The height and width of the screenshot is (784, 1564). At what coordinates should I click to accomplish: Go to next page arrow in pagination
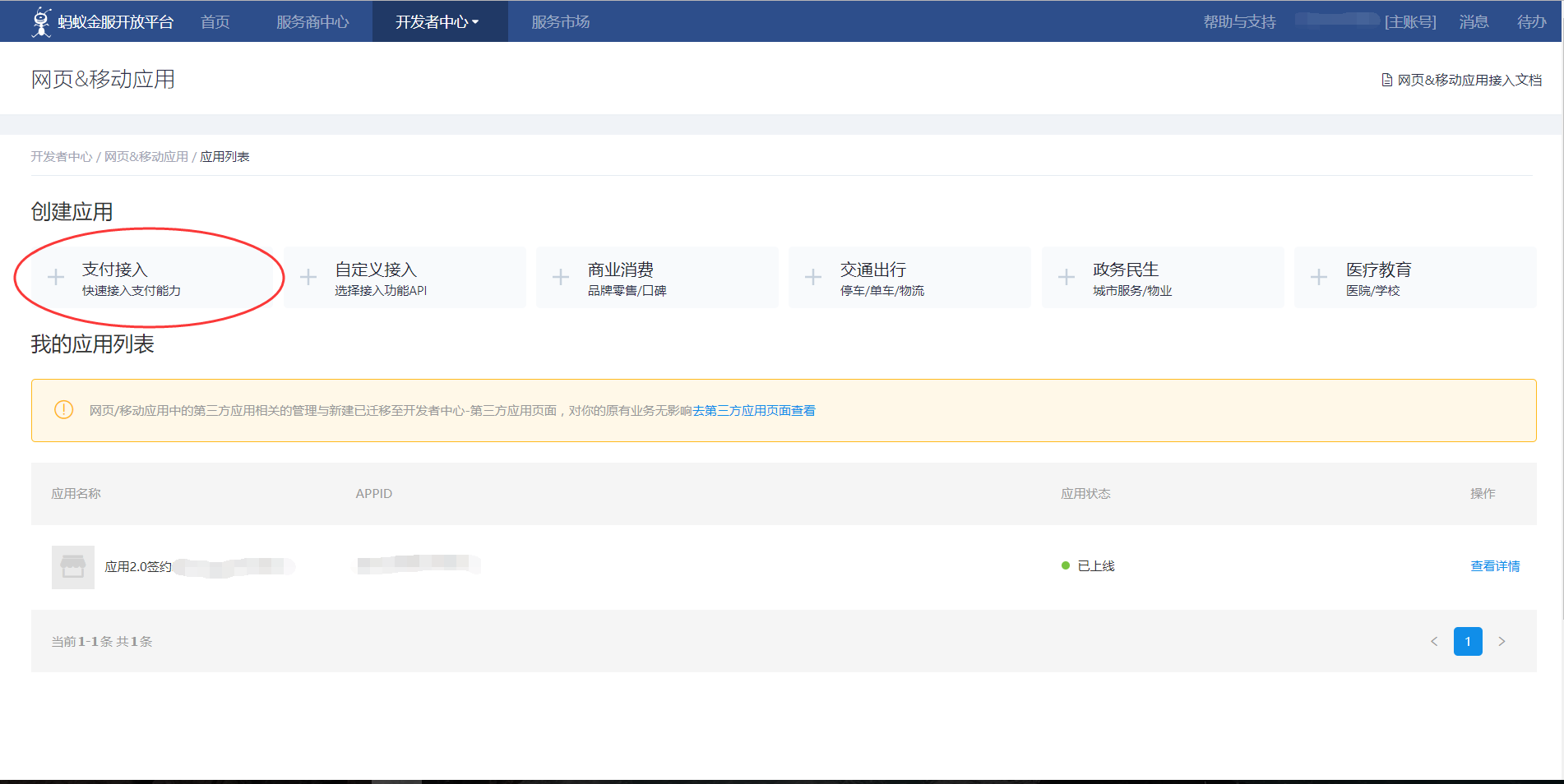pos(1502,641)
